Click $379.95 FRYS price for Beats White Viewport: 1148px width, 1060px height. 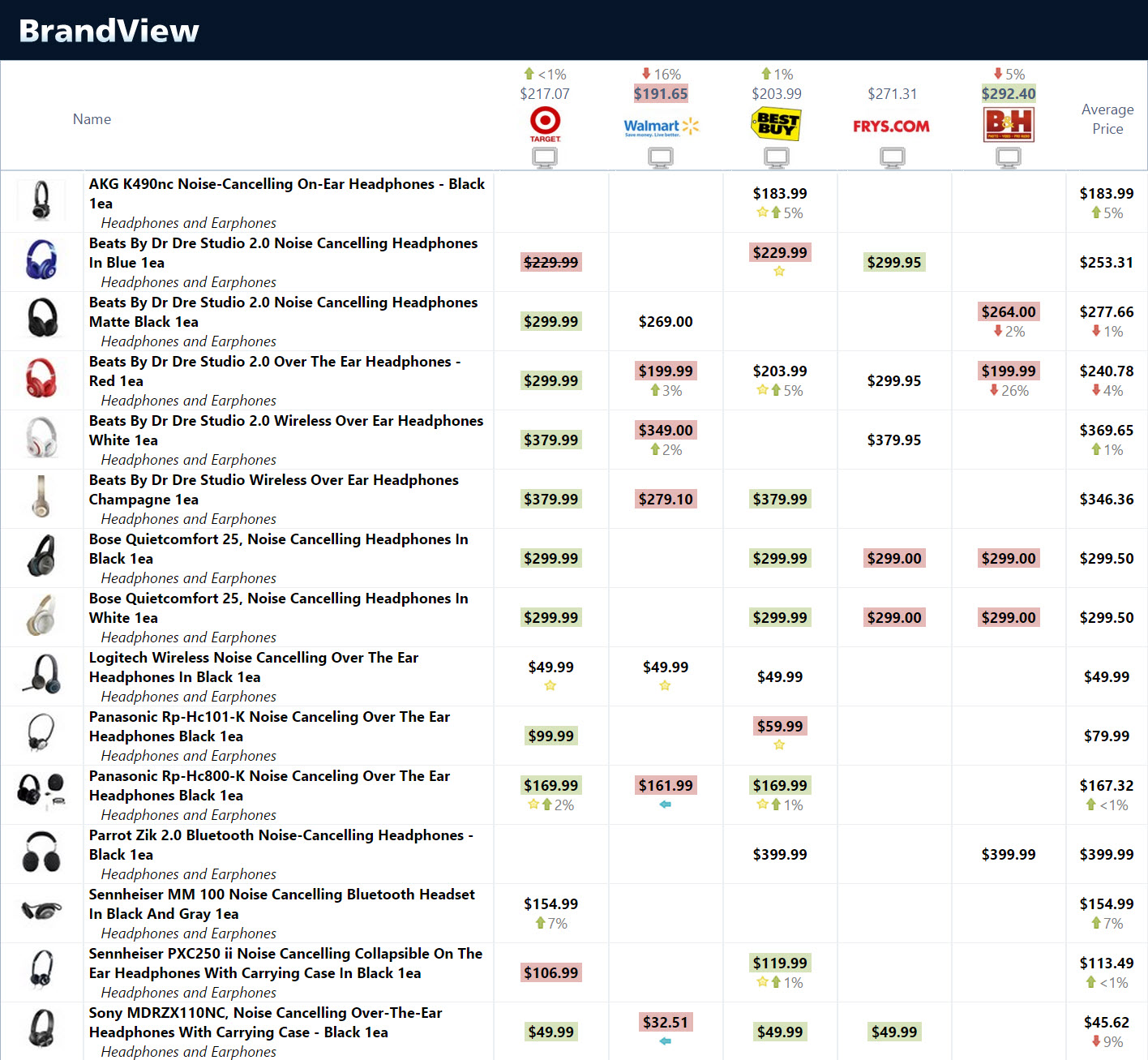pos(894,440)
